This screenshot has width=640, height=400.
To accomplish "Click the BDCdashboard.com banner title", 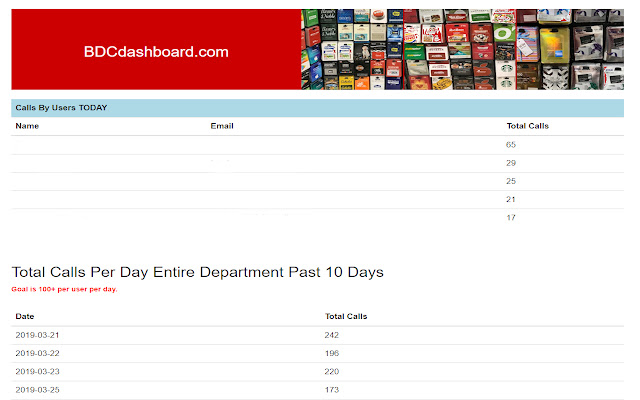I will pos(156,52).
